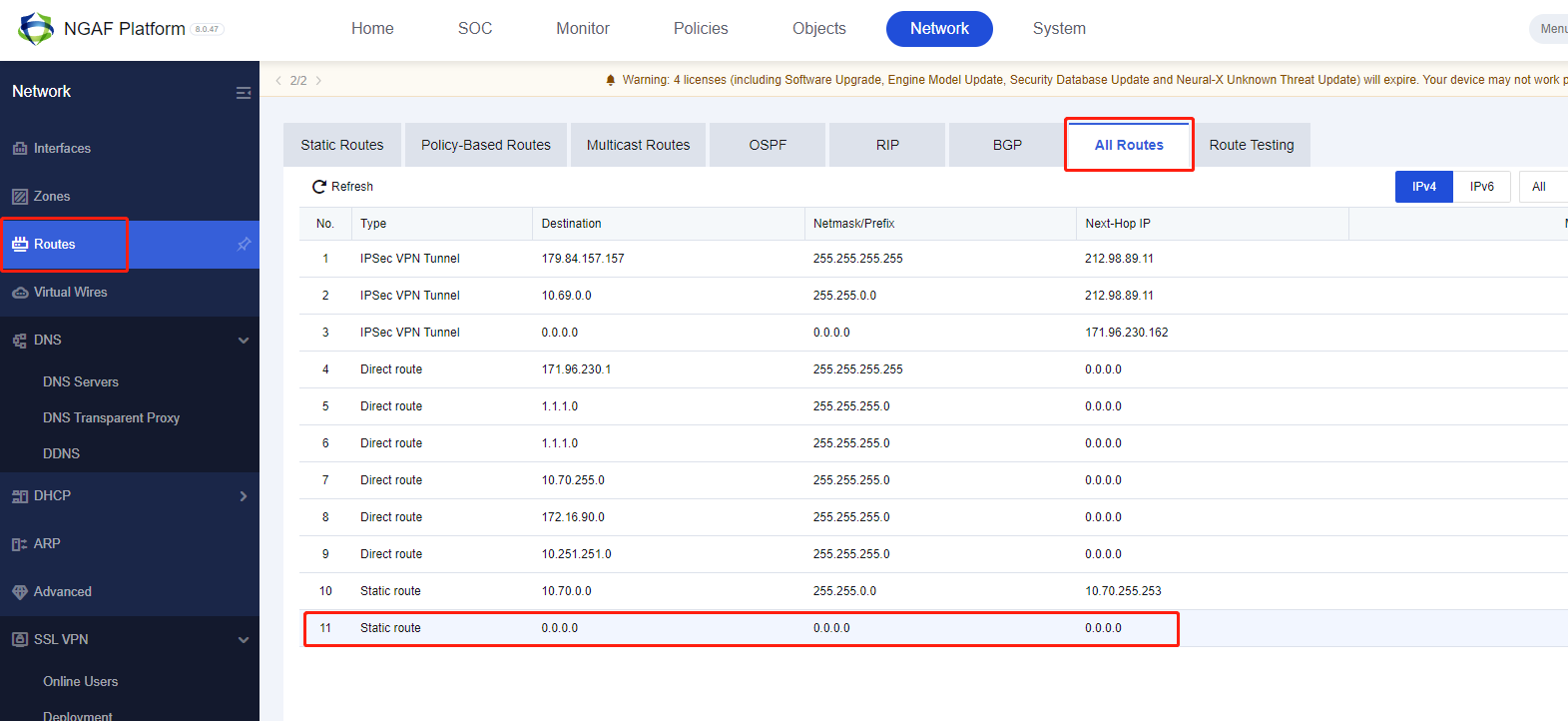Select next-hop 10.70.255.253 cell

[x=1124, y=591]
